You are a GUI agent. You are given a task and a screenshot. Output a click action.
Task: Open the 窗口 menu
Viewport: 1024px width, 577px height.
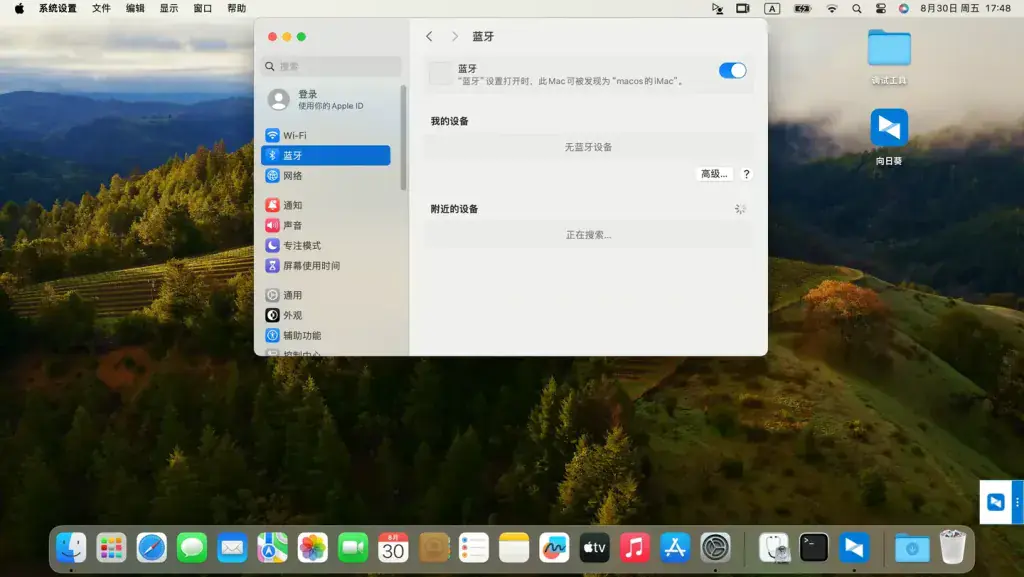[202, 8]
